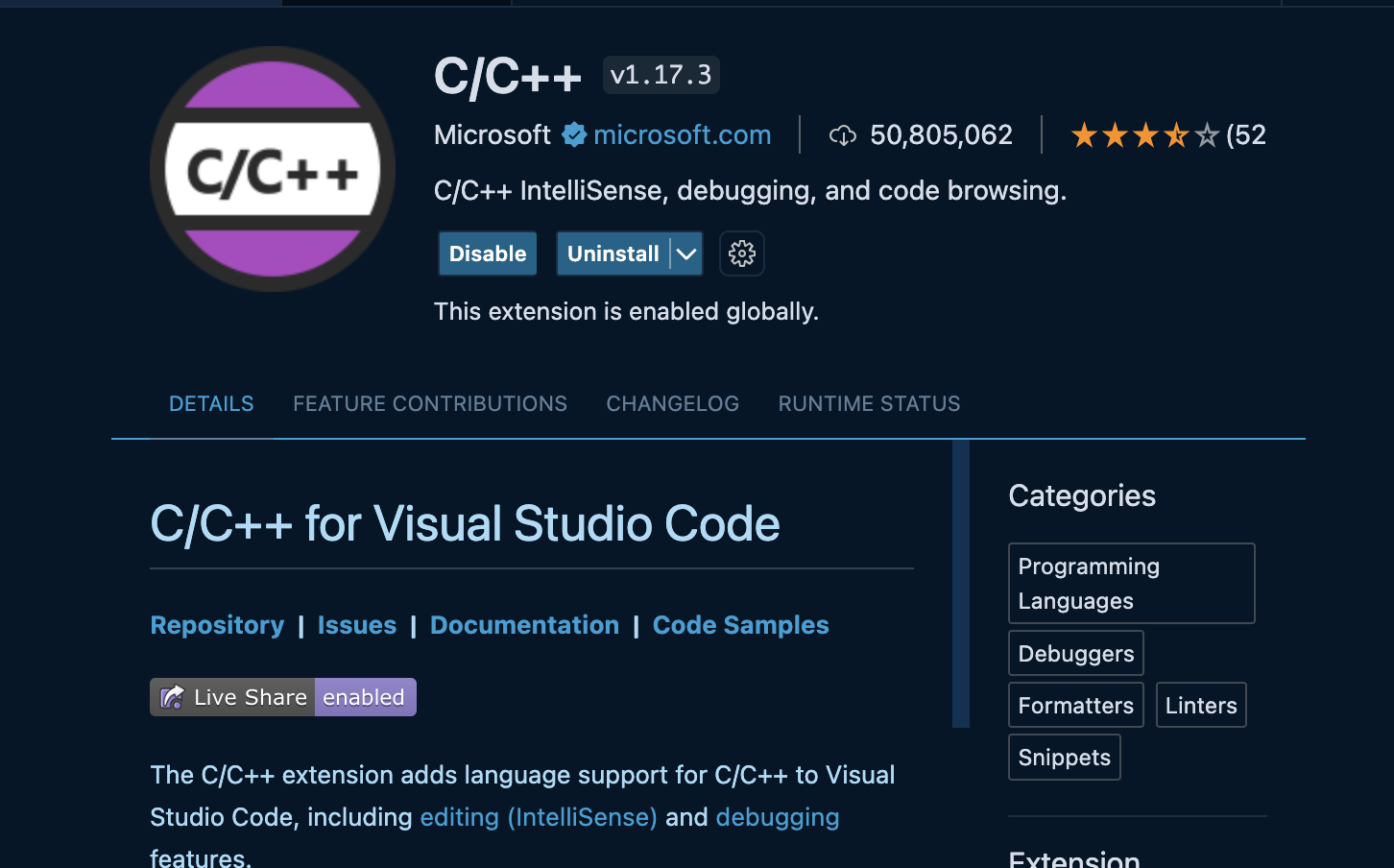Screen dimensions: 1394x868
Task: Click the C/C++ for Visual Studio Code heading
Action: tap(465, 524)
